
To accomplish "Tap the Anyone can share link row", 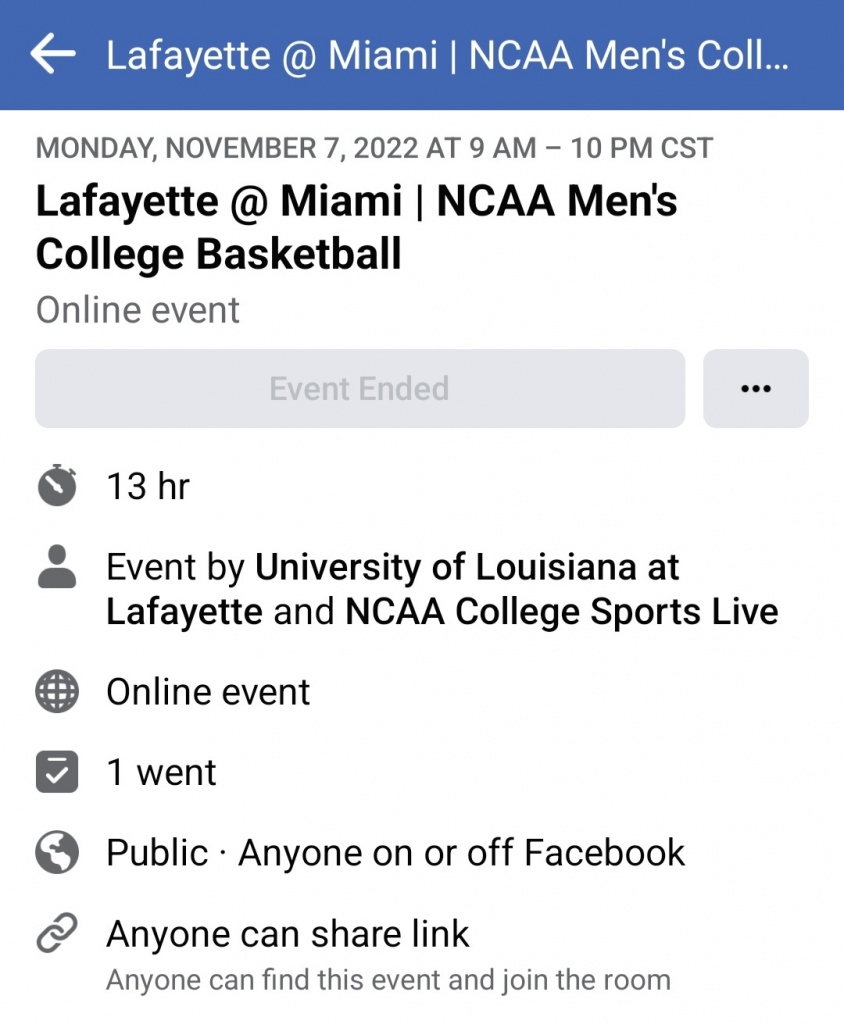I will tap(288, 934).
